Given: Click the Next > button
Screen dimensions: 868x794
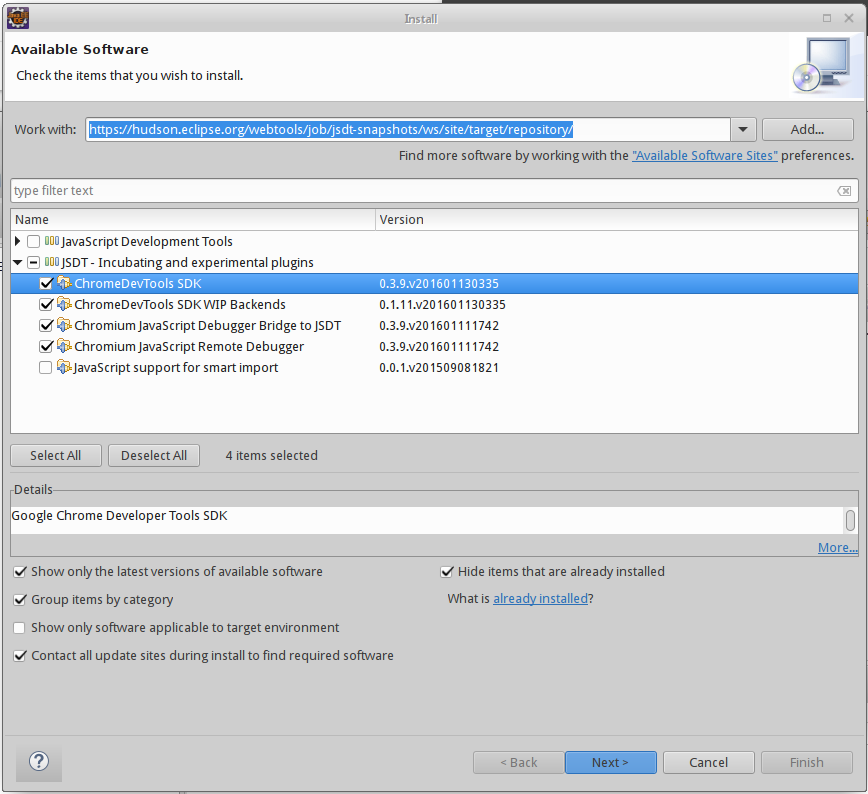Looking at the screenshot, I should coord(611,762).
